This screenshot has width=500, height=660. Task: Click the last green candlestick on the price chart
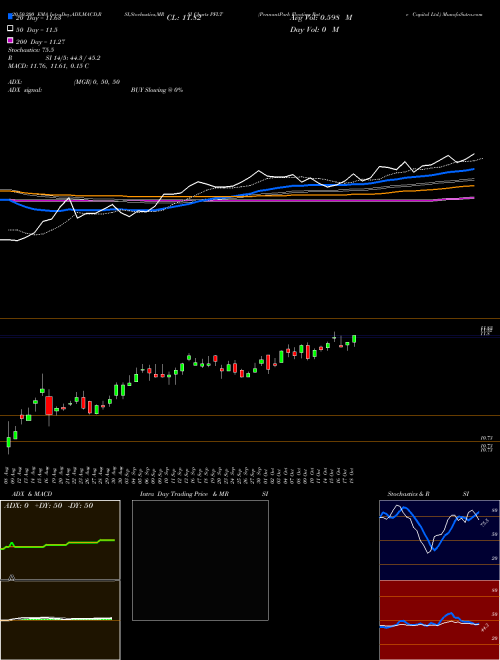click(x=354, y=339)
